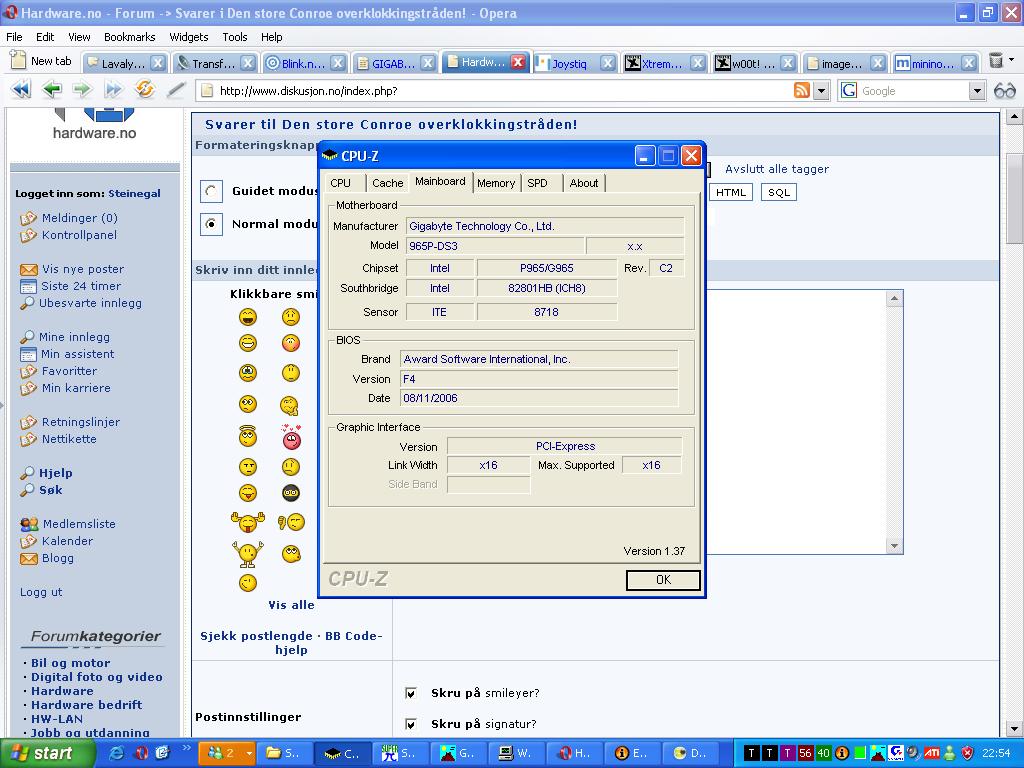Click the message box scroll up arrow
This screenshot has width=1024, height=768.
[894, 298]
